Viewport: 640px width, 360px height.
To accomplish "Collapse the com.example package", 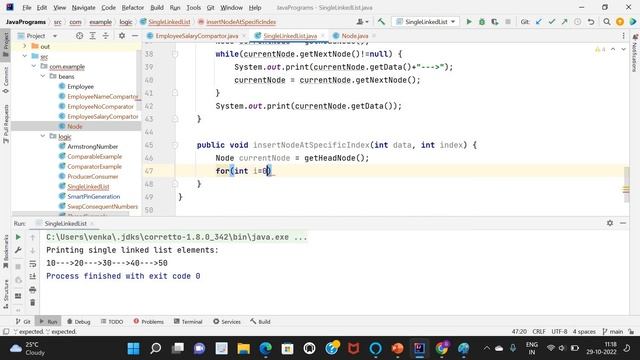I will pyautogui.click(x=34, y=66).
